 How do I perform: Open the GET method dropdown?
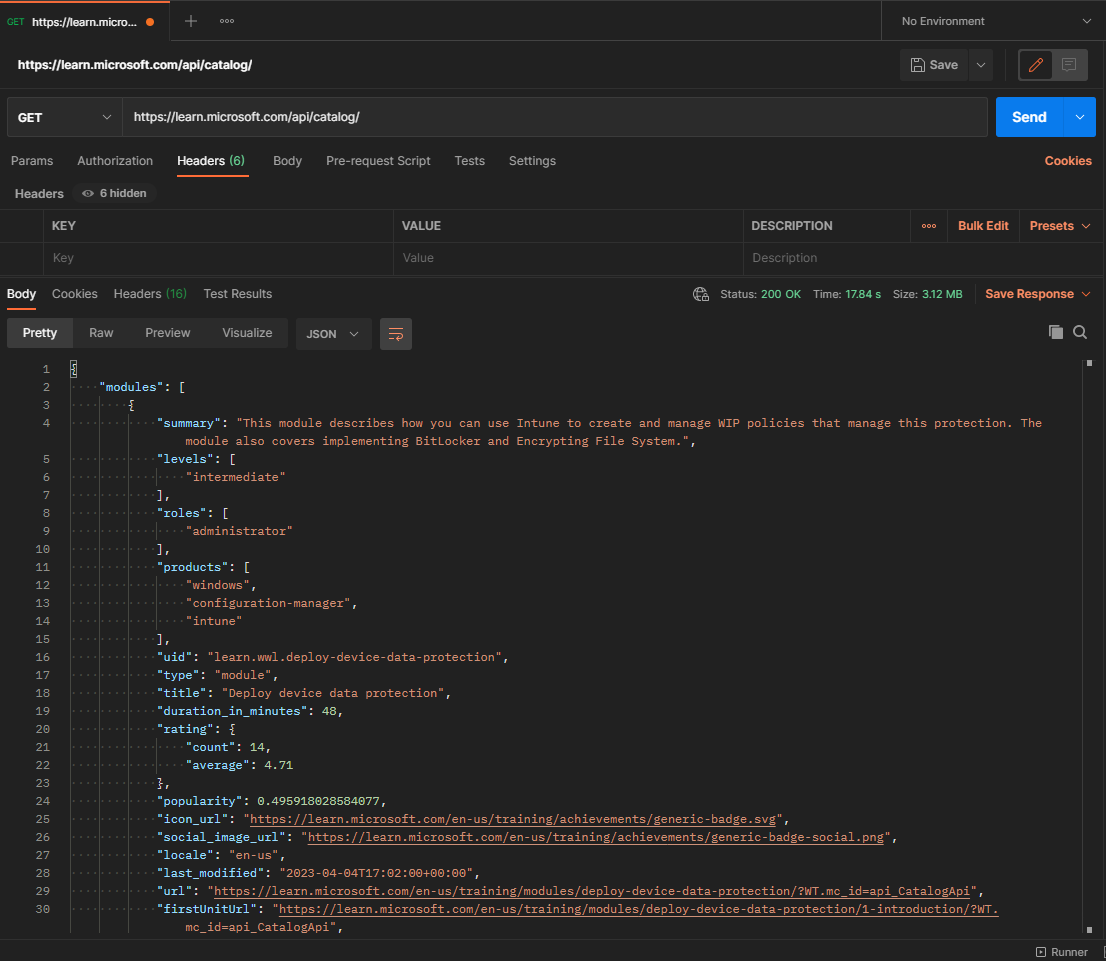point(64,117)
